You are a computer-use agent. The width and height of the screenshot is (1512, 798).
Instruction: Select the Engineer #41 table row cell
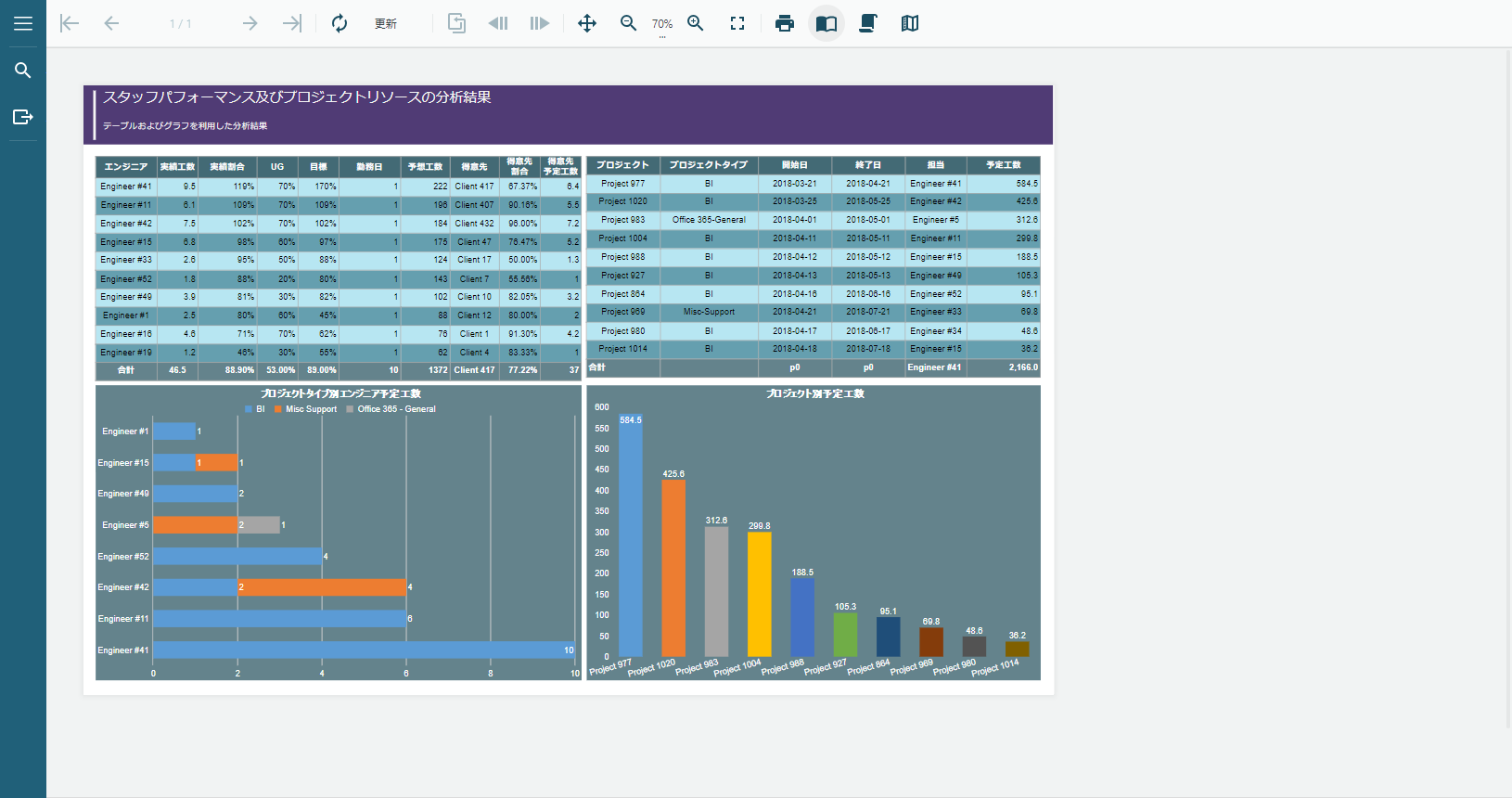point(126,187)
